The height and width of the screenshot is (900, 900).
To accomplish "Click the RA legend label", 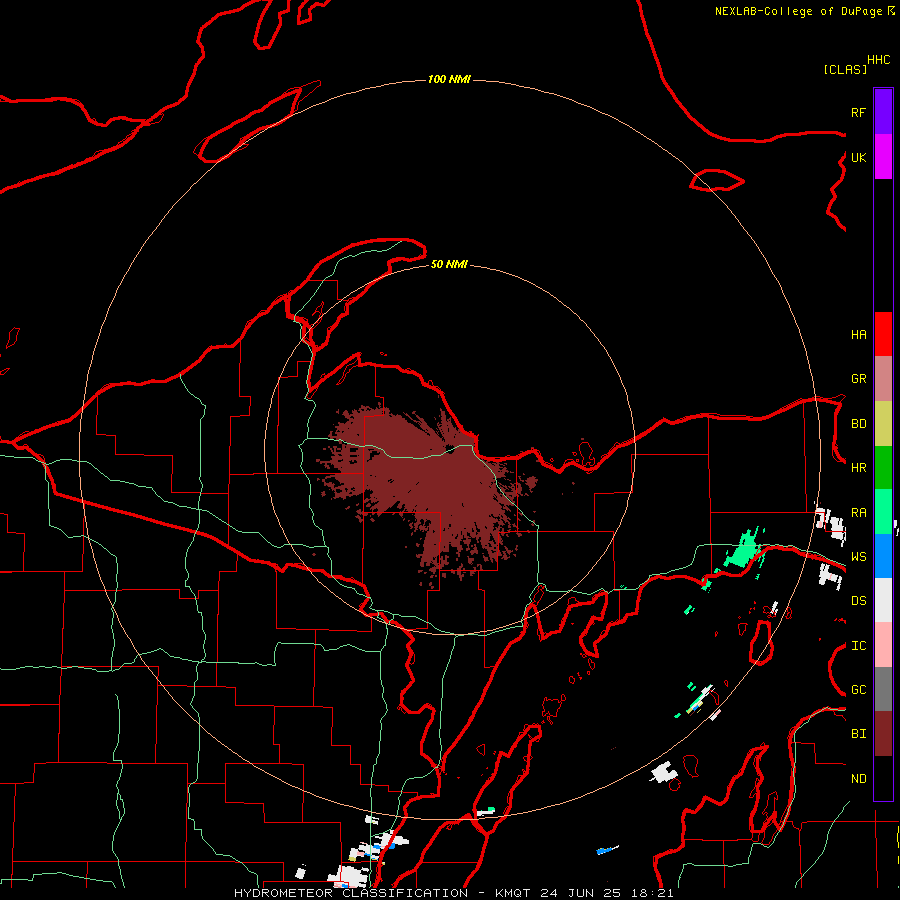I will (858, 513).
